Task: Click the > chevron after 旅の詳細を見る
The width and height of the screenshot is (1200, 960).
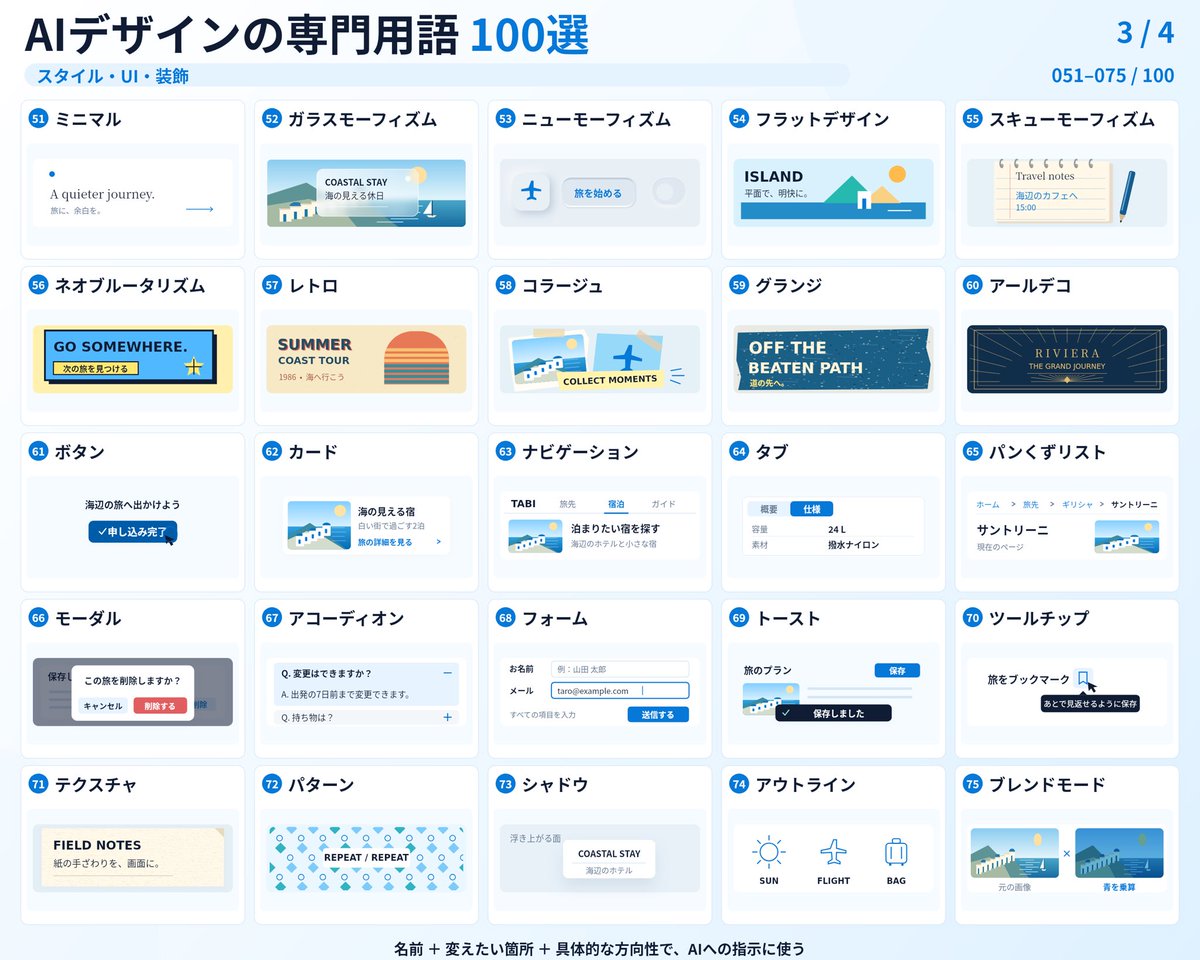Action: pyautogui.click(x=438, y=542)
